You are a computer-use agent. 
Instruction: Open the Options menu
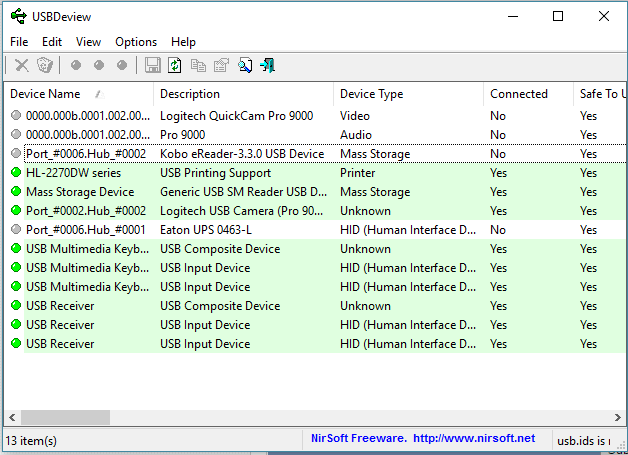click(x=136, y=42)
